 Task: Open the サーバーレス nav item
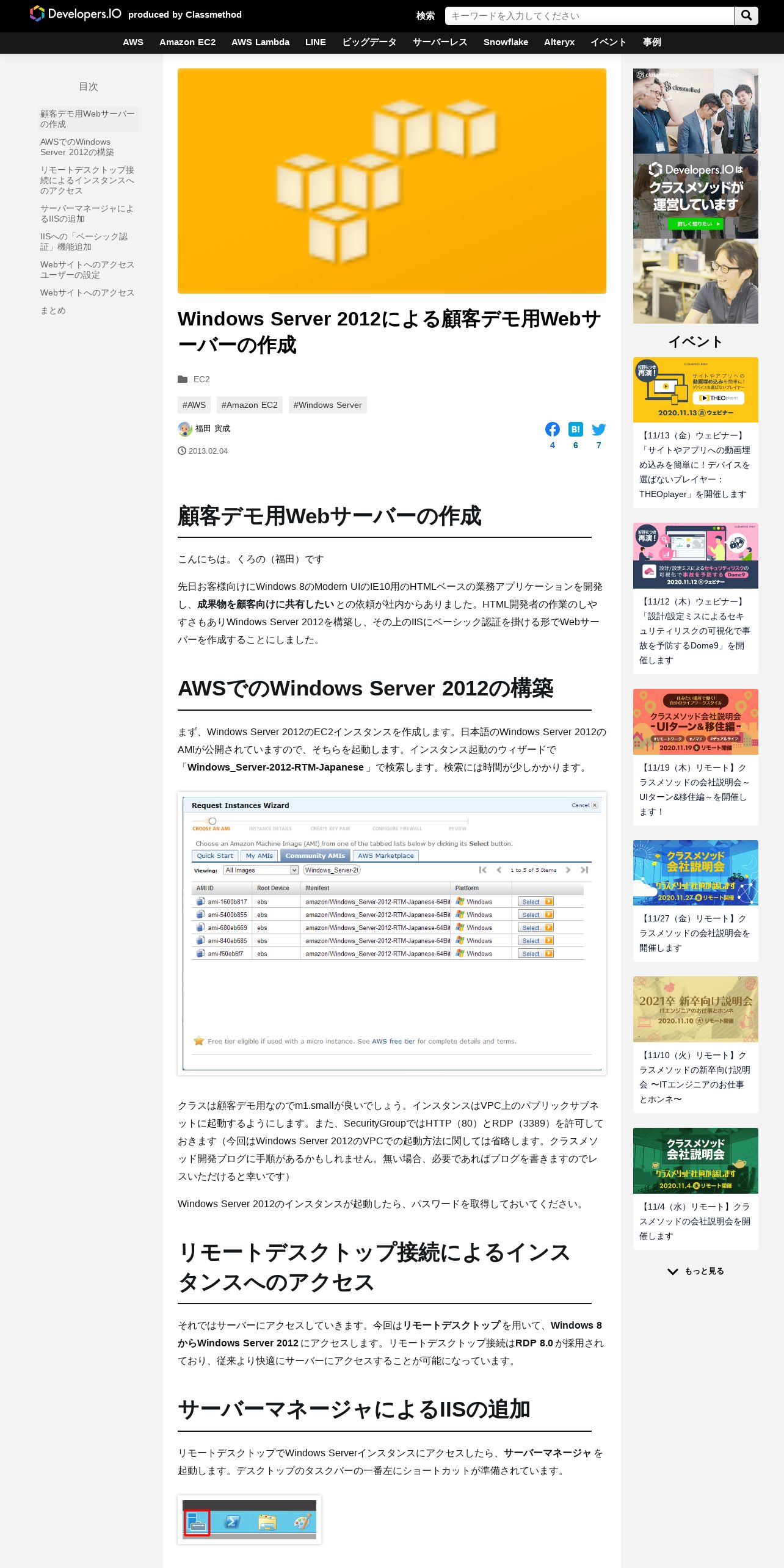(x=440, y=42)
